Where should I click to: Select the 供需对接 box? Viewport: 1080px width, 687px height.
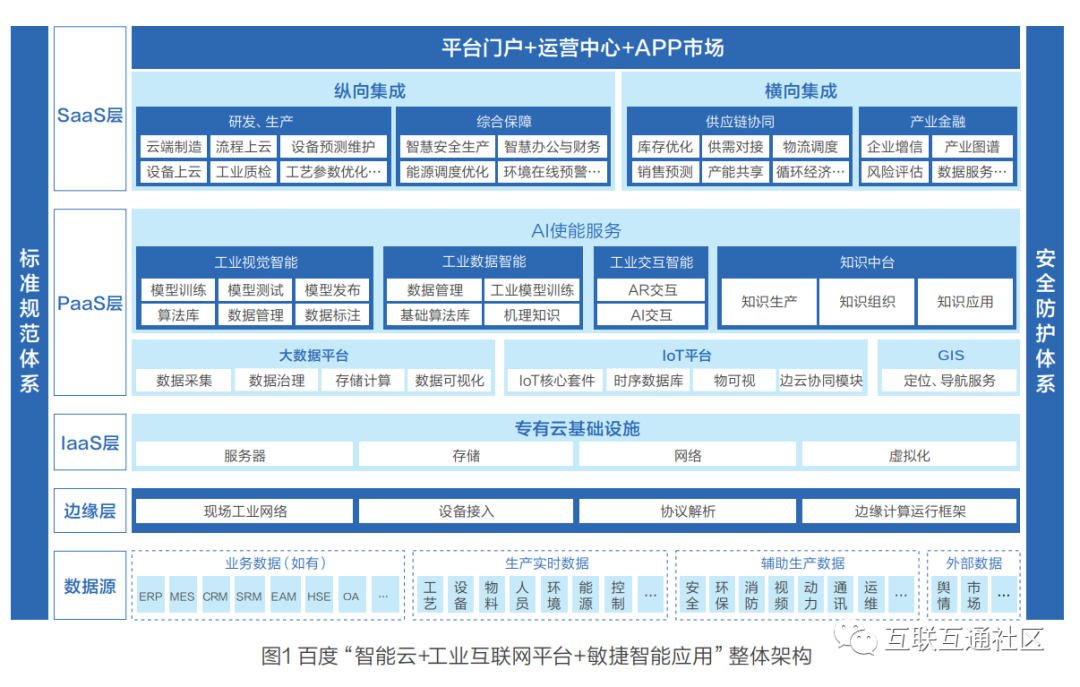pos(735,147)
